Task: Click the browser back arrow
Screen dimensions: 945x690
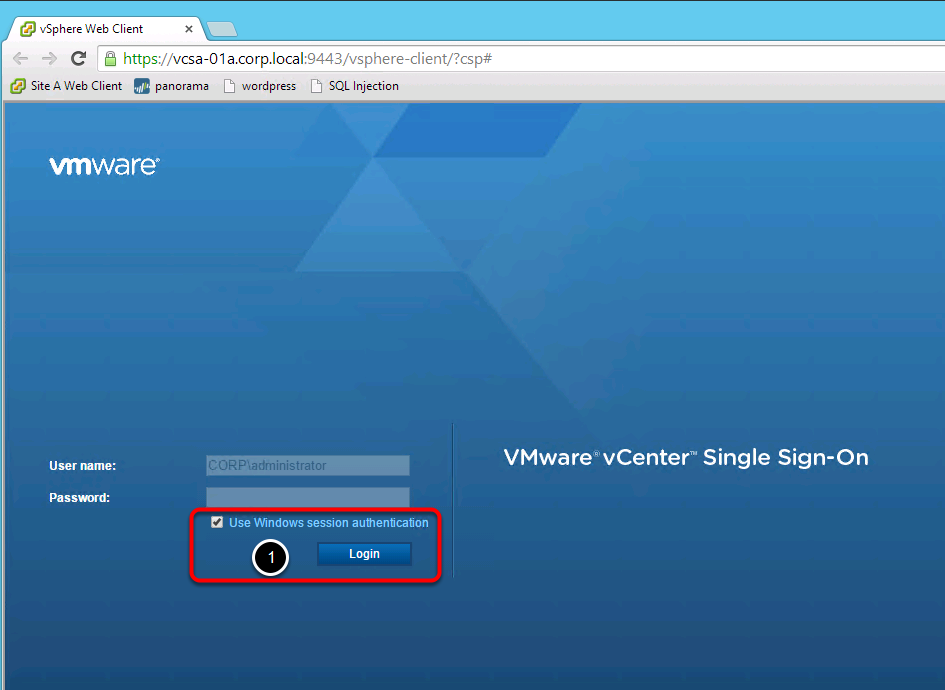Action: coord(20,58)
